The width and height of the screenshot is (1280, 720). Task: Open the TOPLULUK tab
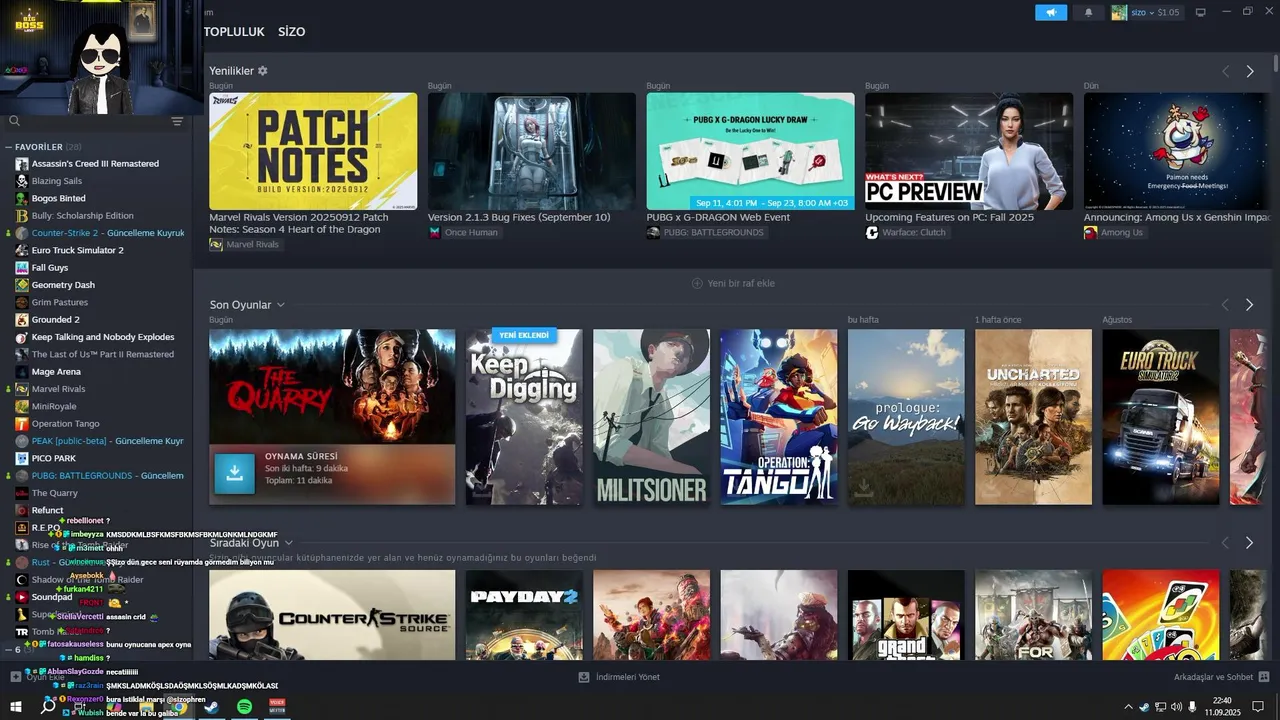pyautogui.click(x=234, y=32)
